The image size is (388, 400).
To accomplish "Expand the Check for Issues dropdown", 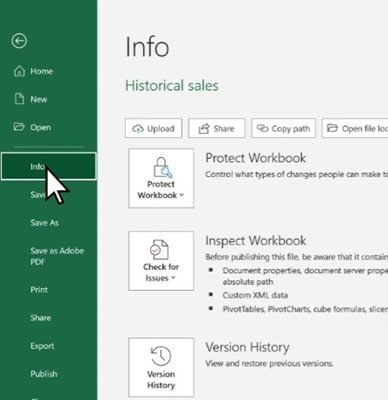I will [x=161, y=261].
